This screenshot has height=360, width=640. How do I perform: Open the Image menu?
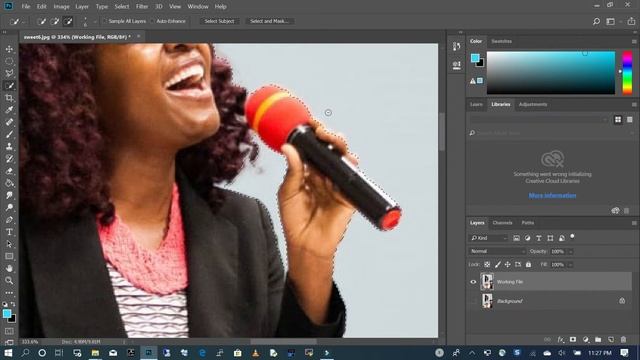[61, 7]
